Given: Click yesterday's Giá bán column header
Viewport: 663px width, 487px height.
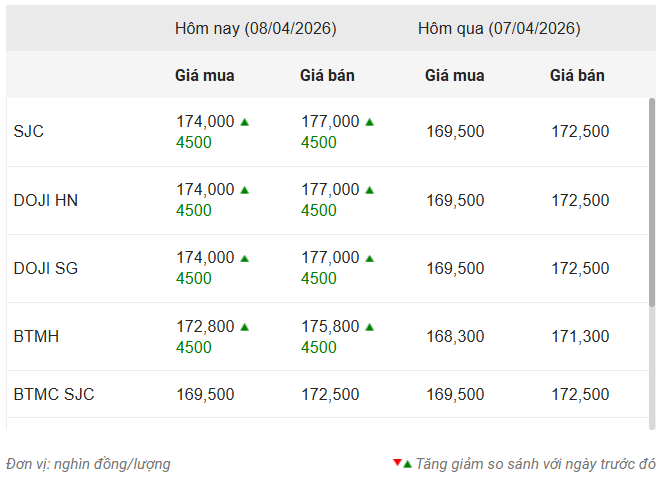Looking at the screenshot, I should [x=577, y=75].
